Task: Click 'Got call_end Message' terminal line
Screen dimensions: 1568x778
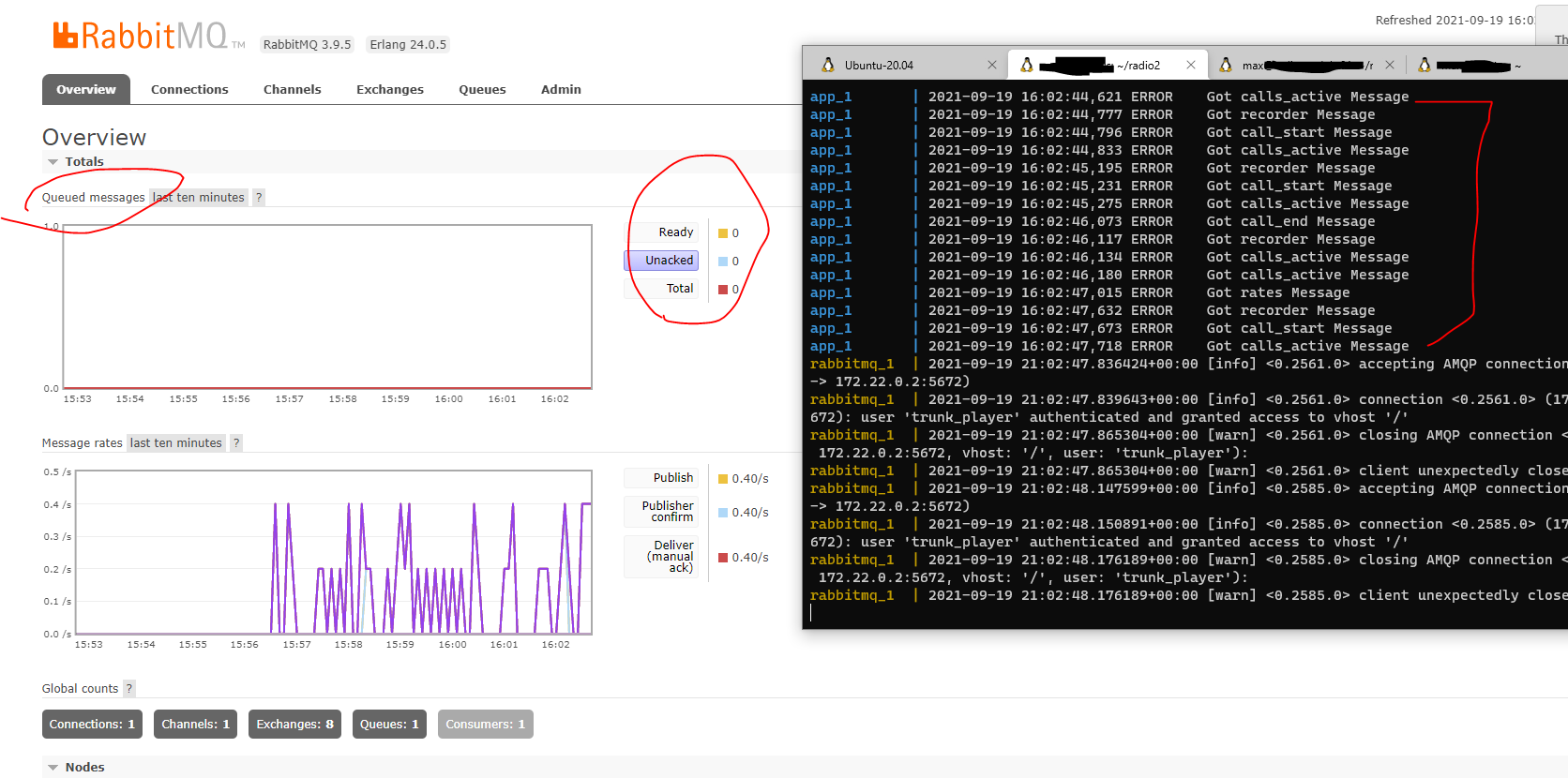Action: (x=1093, y=221)
